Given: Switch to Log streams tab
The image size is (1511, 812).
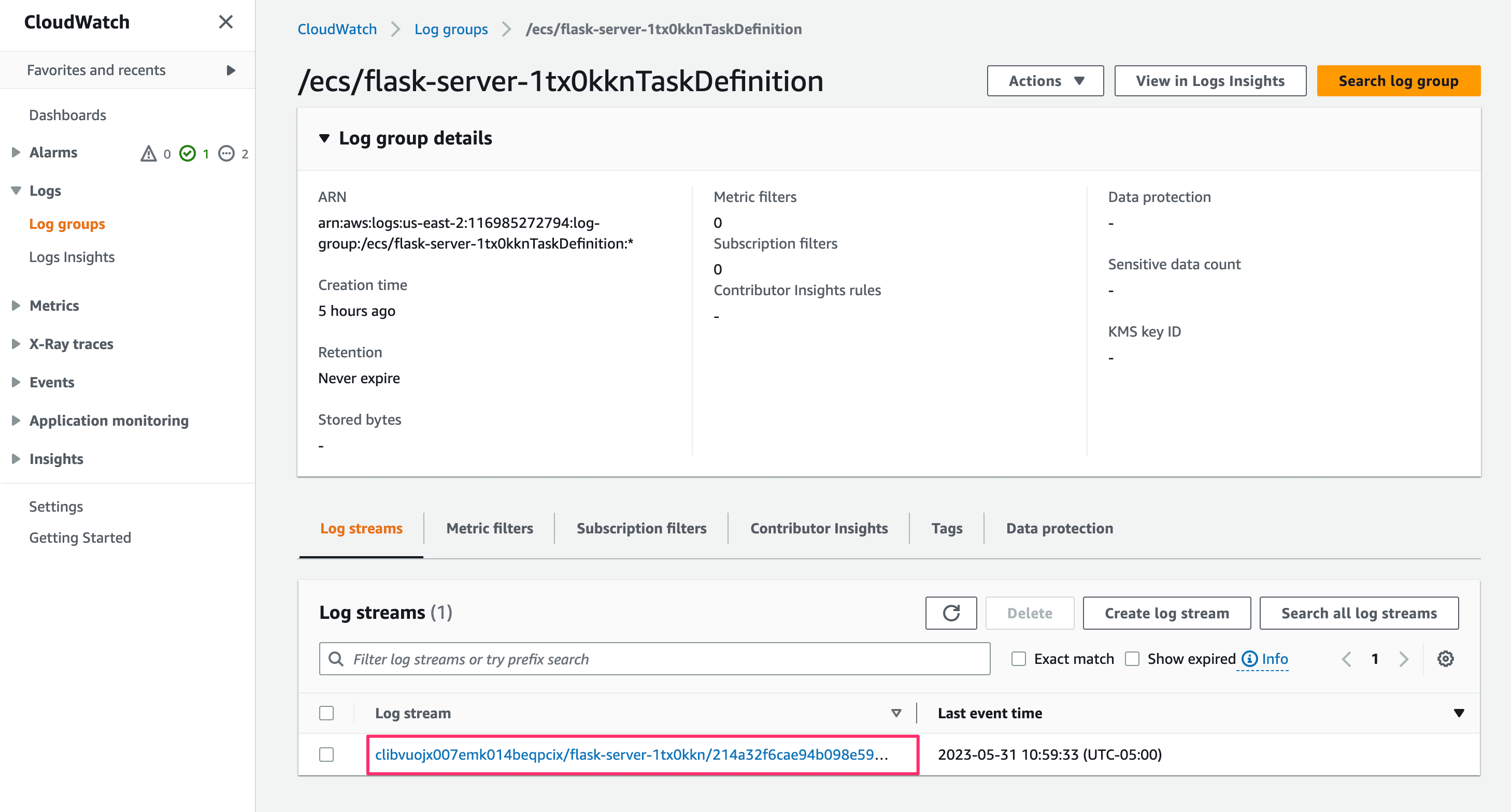Looking at the screenshot, I should click(x=361, y=528).
